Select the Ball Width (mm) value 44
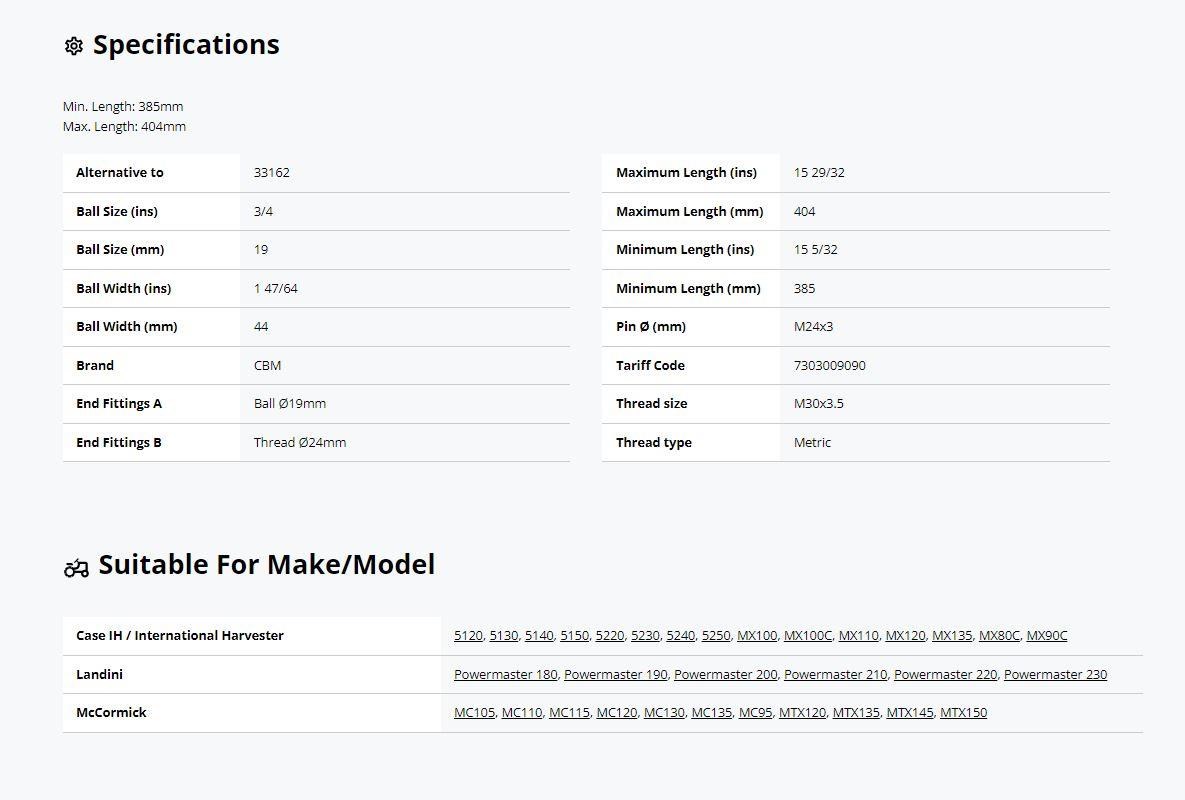This screenshot has width=1185, height=800. [x=261, y=326]
